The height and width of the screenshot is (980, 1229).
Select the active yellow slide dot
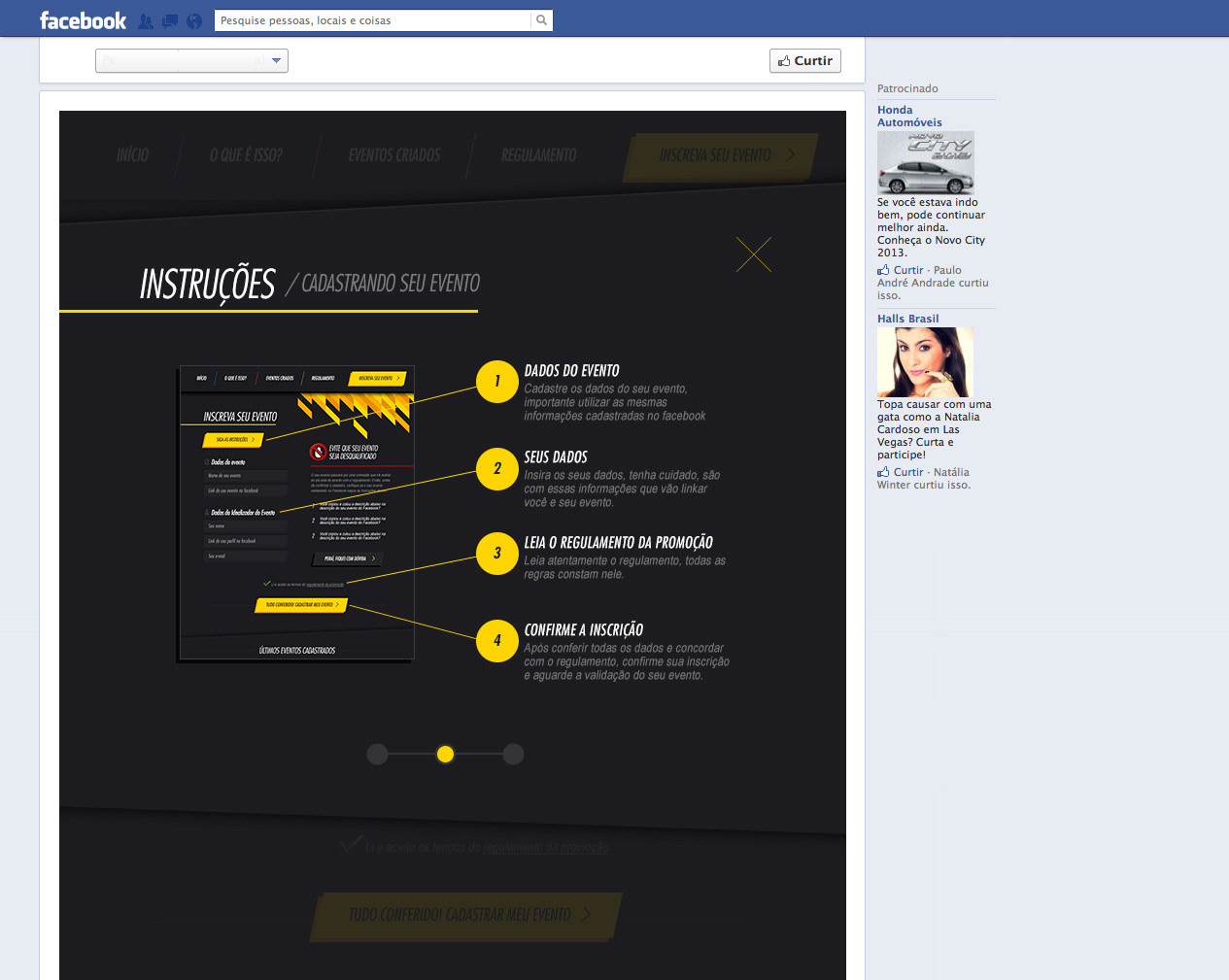click(x=445, y=754)
